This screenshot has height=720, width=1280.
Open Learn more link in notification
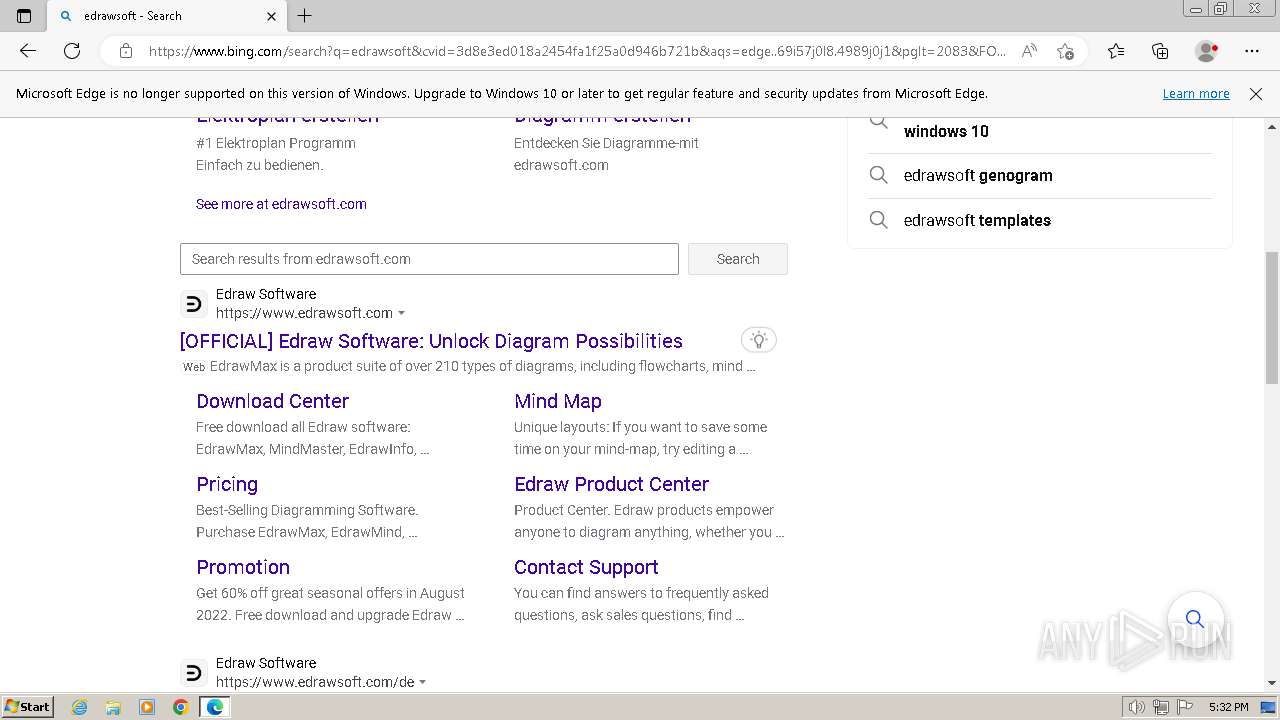tap(1196, 94)
